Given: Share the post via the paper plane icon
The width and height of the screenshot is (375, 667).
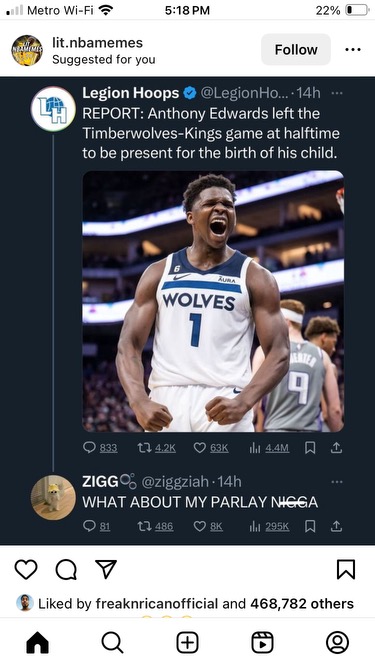Looking at the screenshot, I should tap(106, 569).
